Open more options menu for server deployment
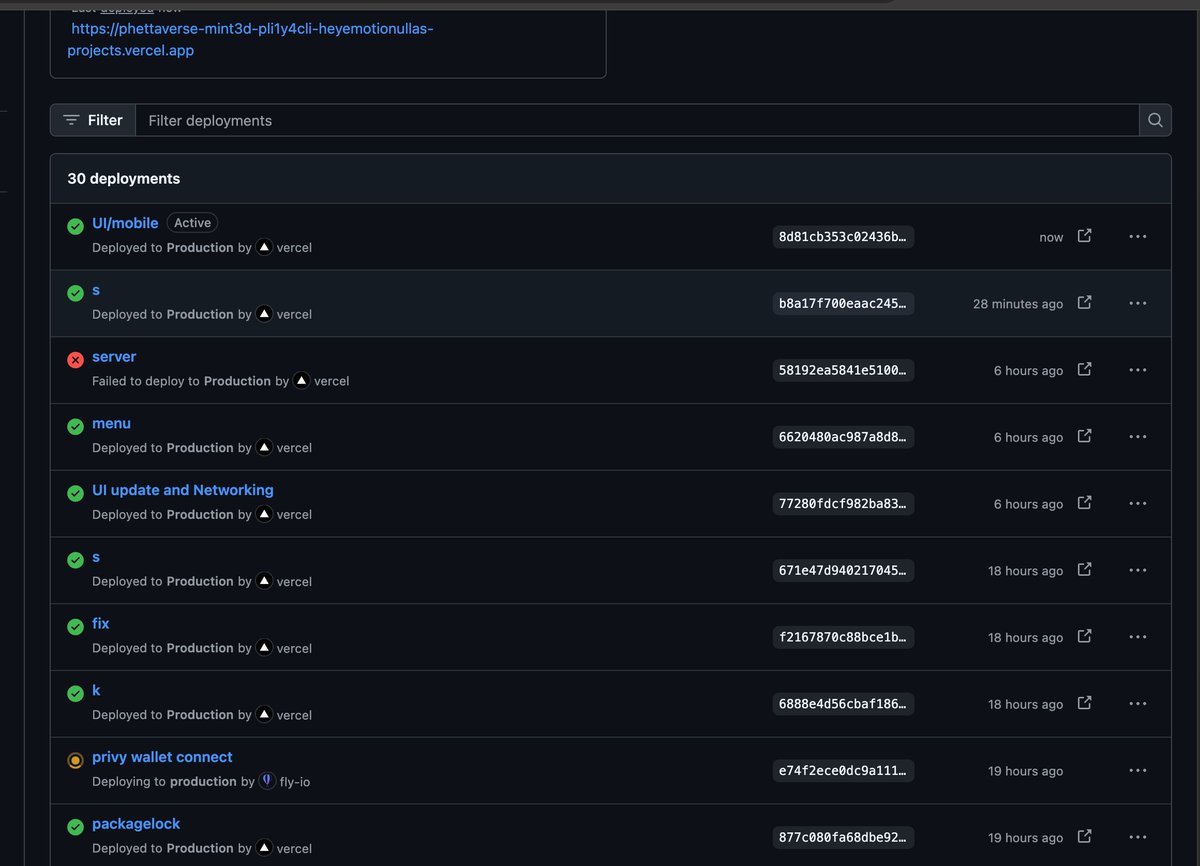The image size is (1200, 866). pos(1137,370)
